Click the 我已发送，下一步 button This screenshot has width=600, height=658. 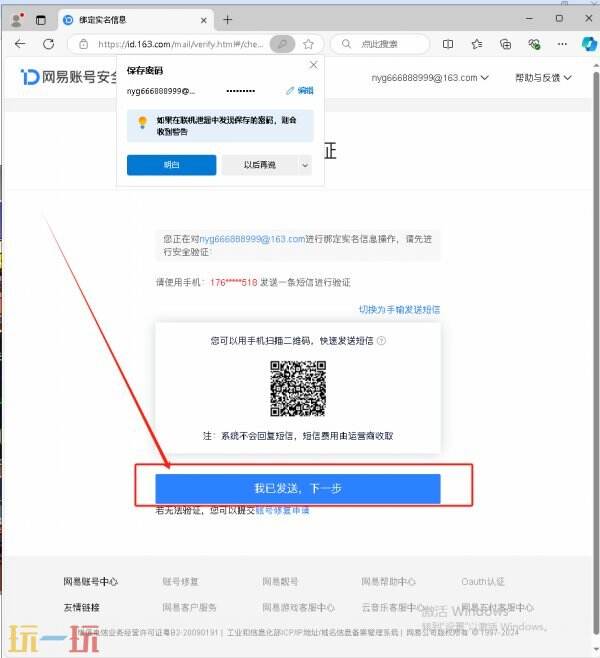coord(298,488)
